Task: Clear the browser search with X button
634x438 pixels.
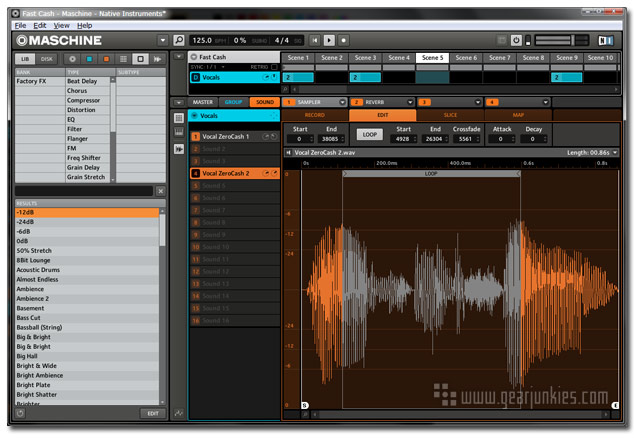Action: pos(161,191)
